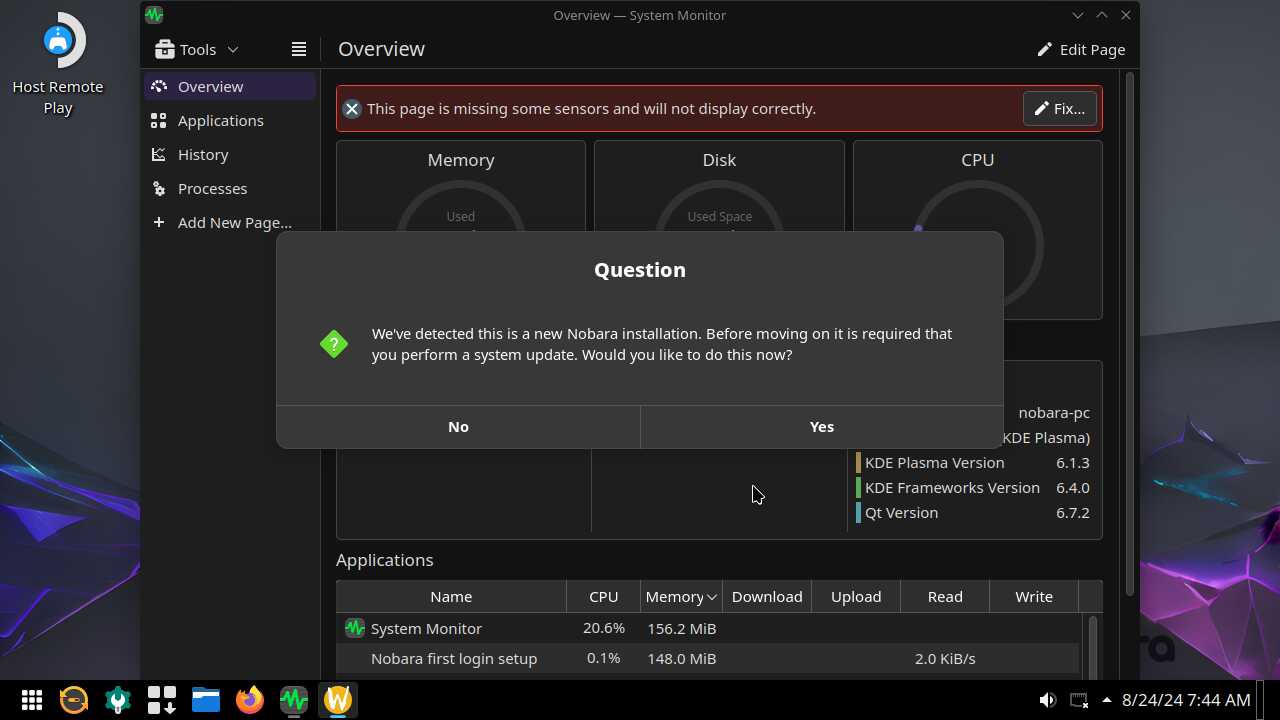Open the teal wrench tool icon in taskbar

118,700
